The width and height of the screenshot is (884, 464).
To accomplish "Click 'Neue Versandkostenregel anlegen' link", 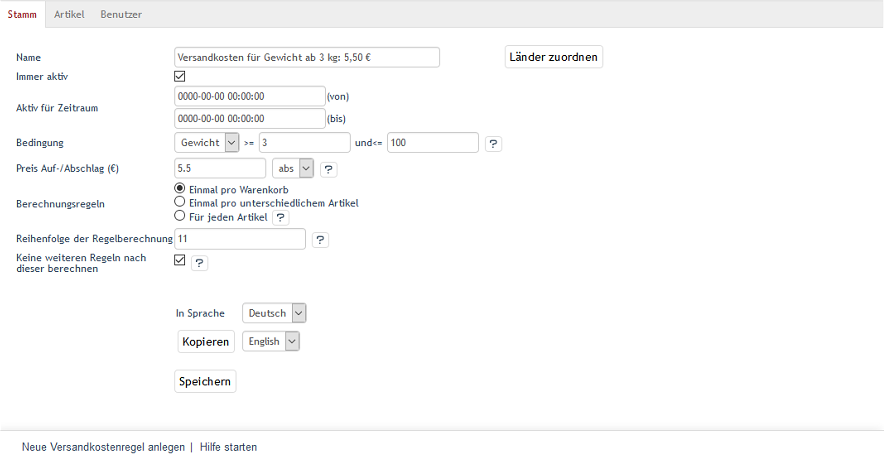I will pyautogui.click(x=103, y=447).
